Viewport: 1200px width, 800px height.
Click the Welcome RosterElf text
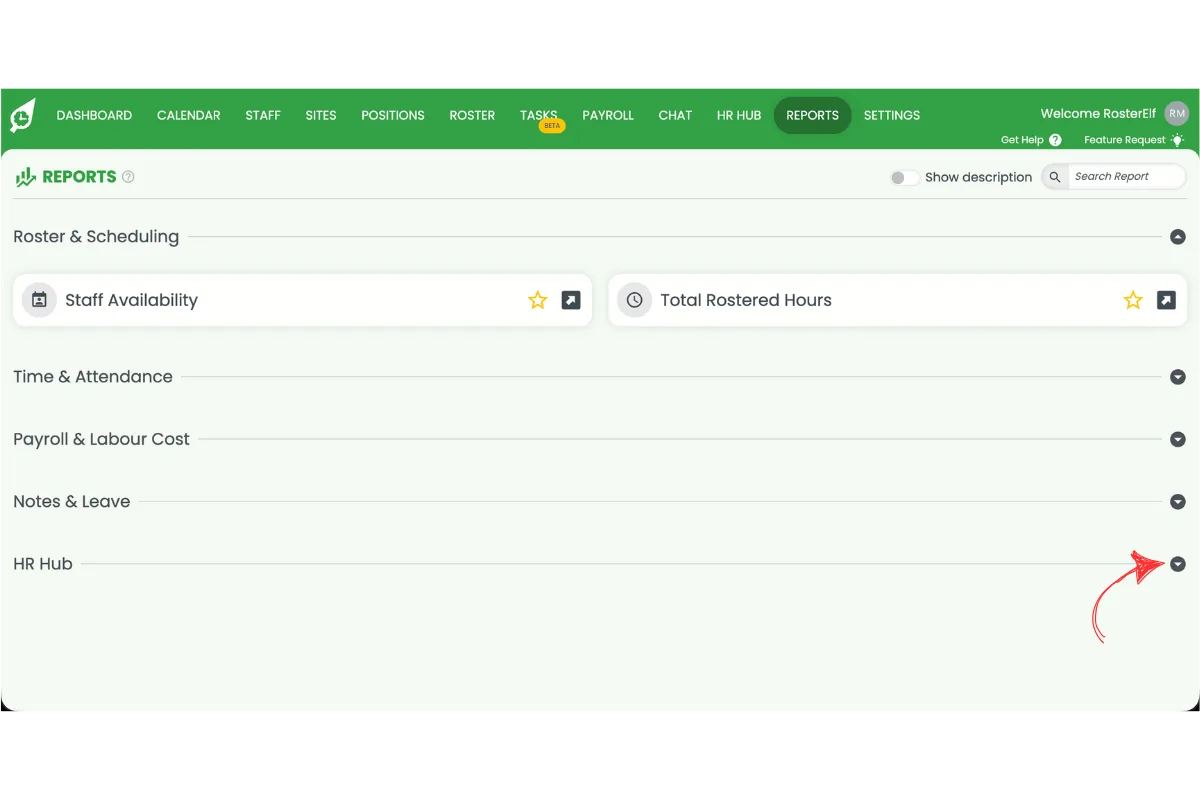1099,113
